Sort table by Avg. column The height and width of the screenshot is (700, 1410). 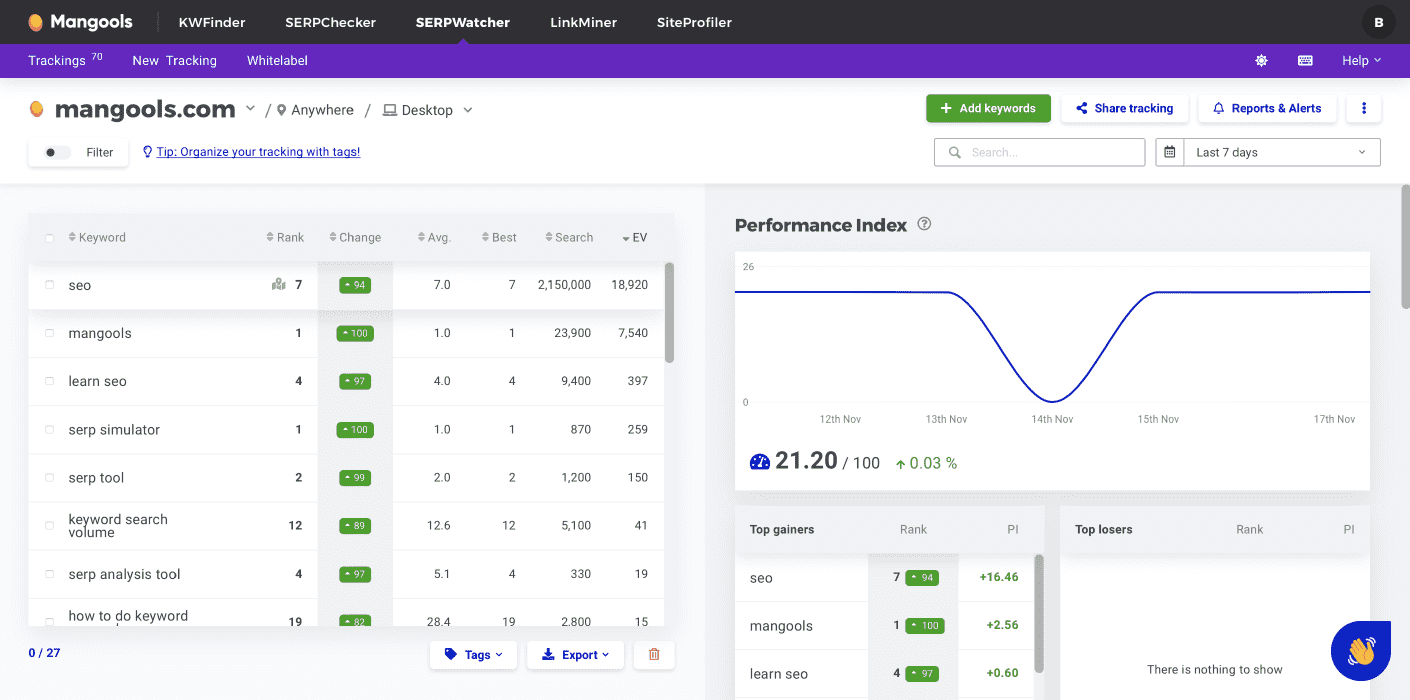[434, 238]
